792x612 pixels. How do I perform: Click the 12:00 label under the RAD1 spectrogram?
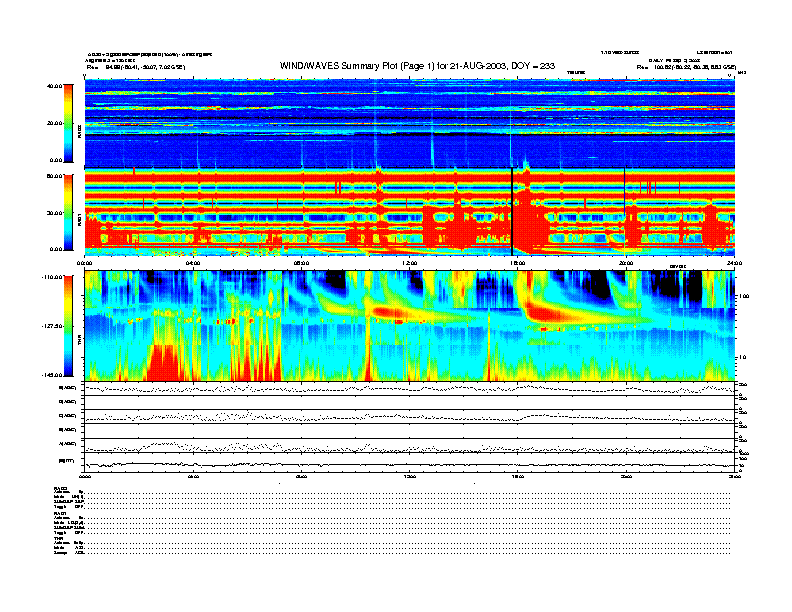click(x=410, y=263)
